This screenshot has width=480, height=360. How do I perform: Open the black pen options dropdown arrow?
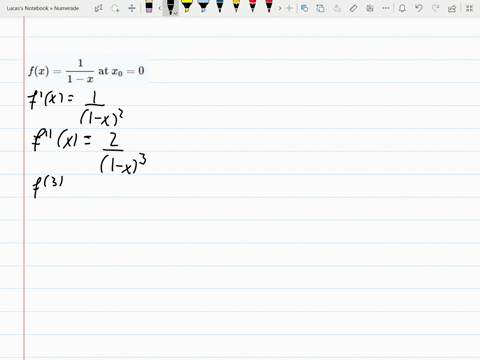(x=176, y=13)
